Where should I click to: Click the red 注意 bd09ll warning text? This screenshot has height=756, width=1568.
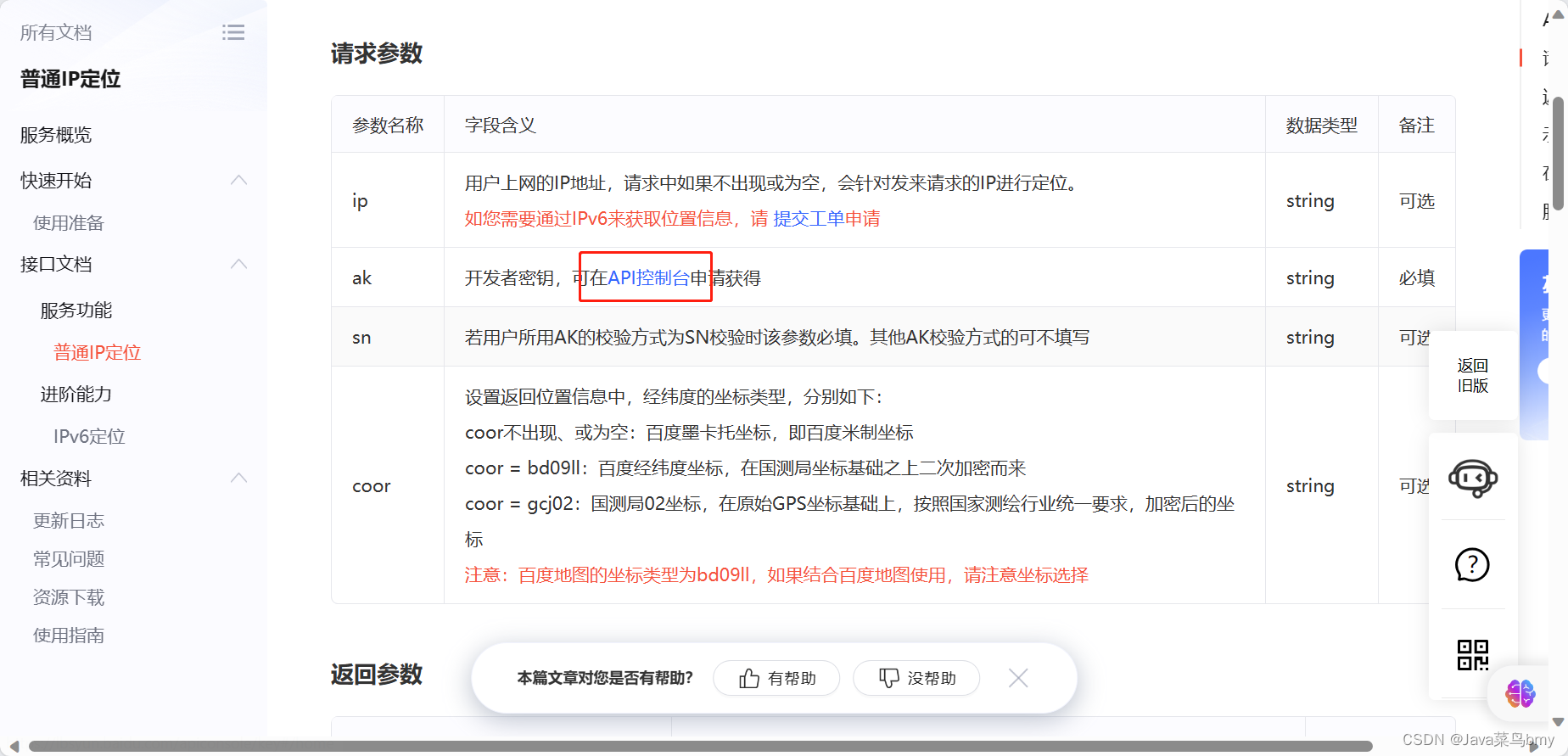click(776, 575)
